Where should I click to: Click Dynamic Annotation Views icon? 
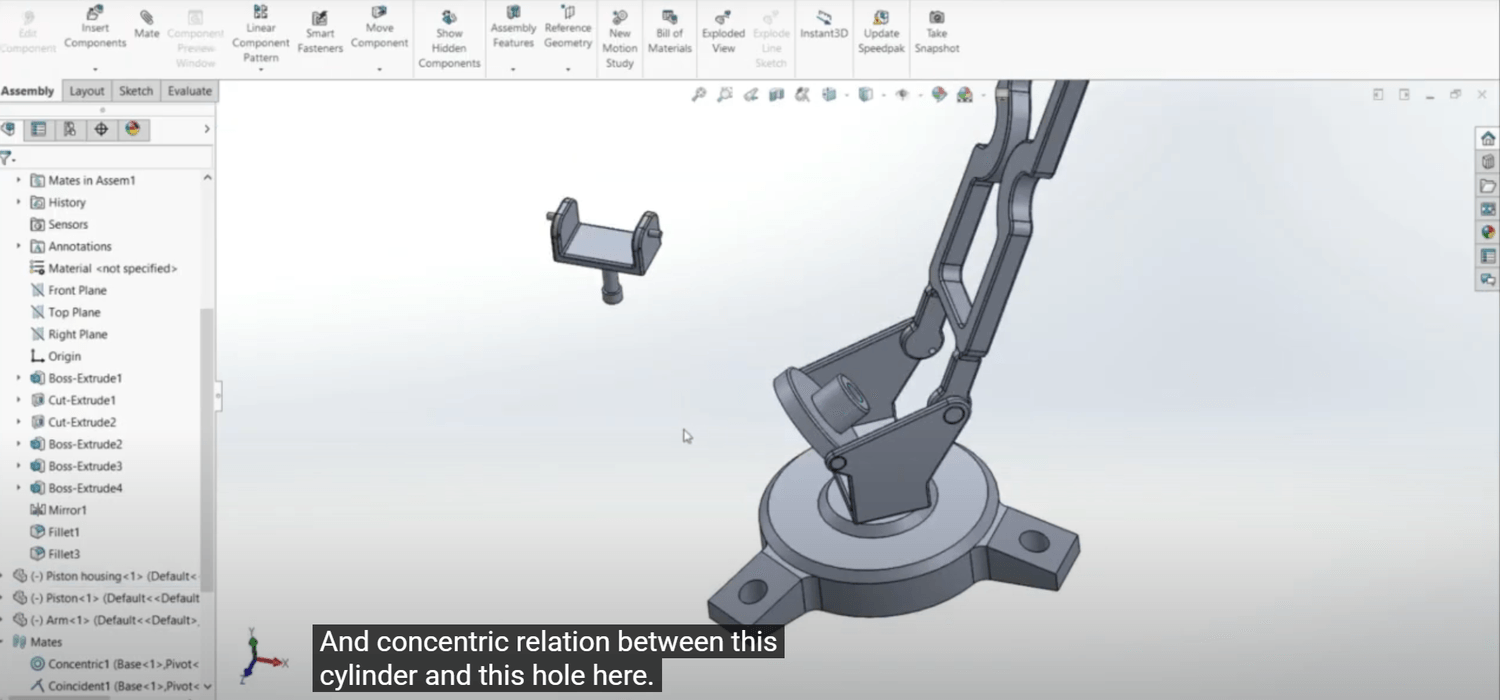click(802, 94)
